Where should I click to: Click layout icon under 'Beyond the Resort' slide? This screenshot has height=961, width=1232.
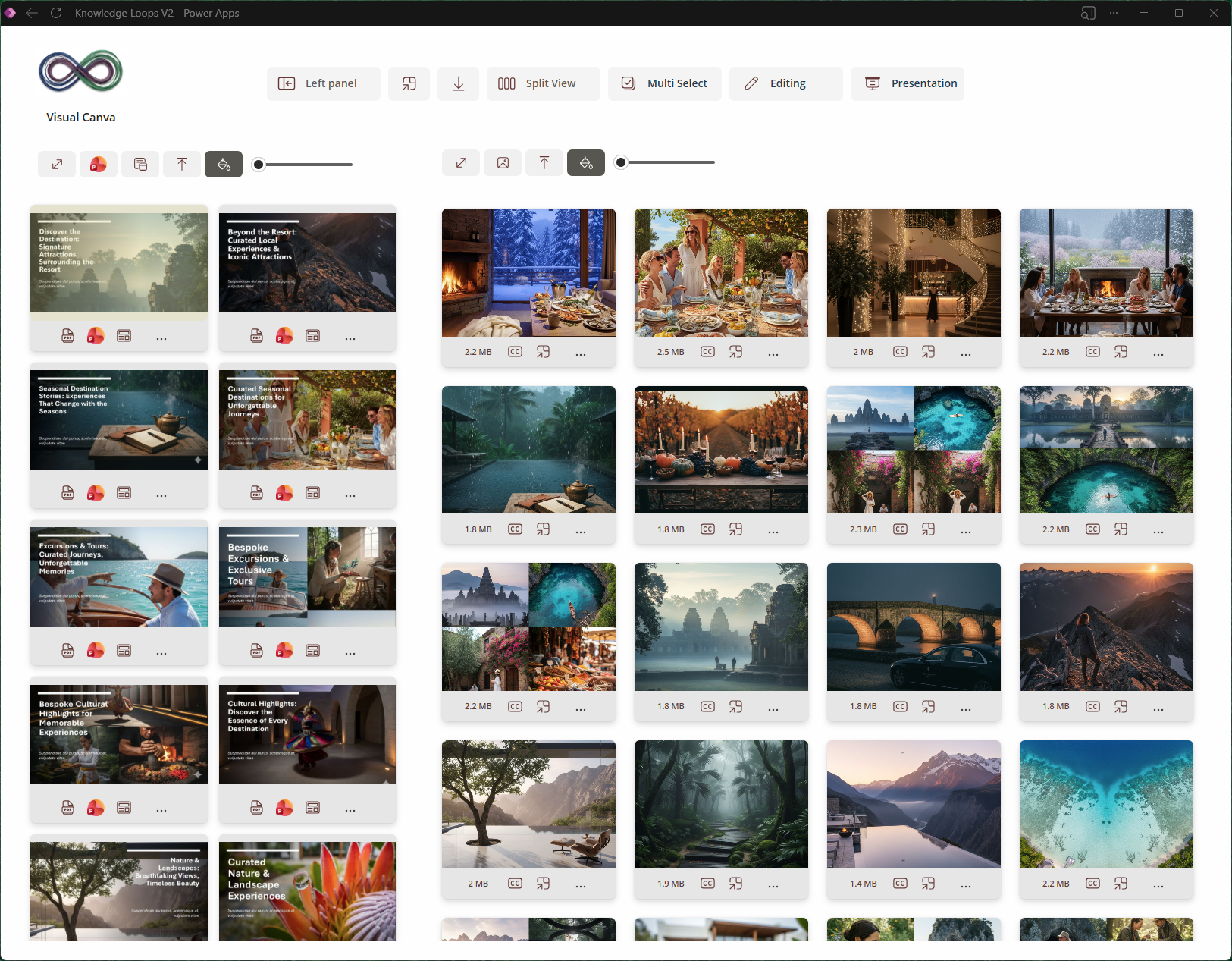click(x=312, y=336)
